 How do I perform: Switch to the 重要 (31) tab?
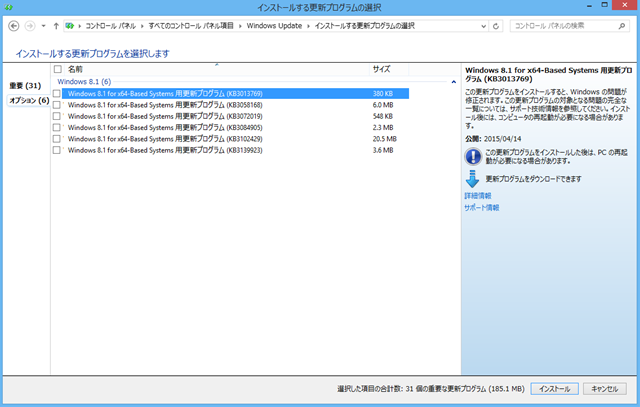coord(25,86)
